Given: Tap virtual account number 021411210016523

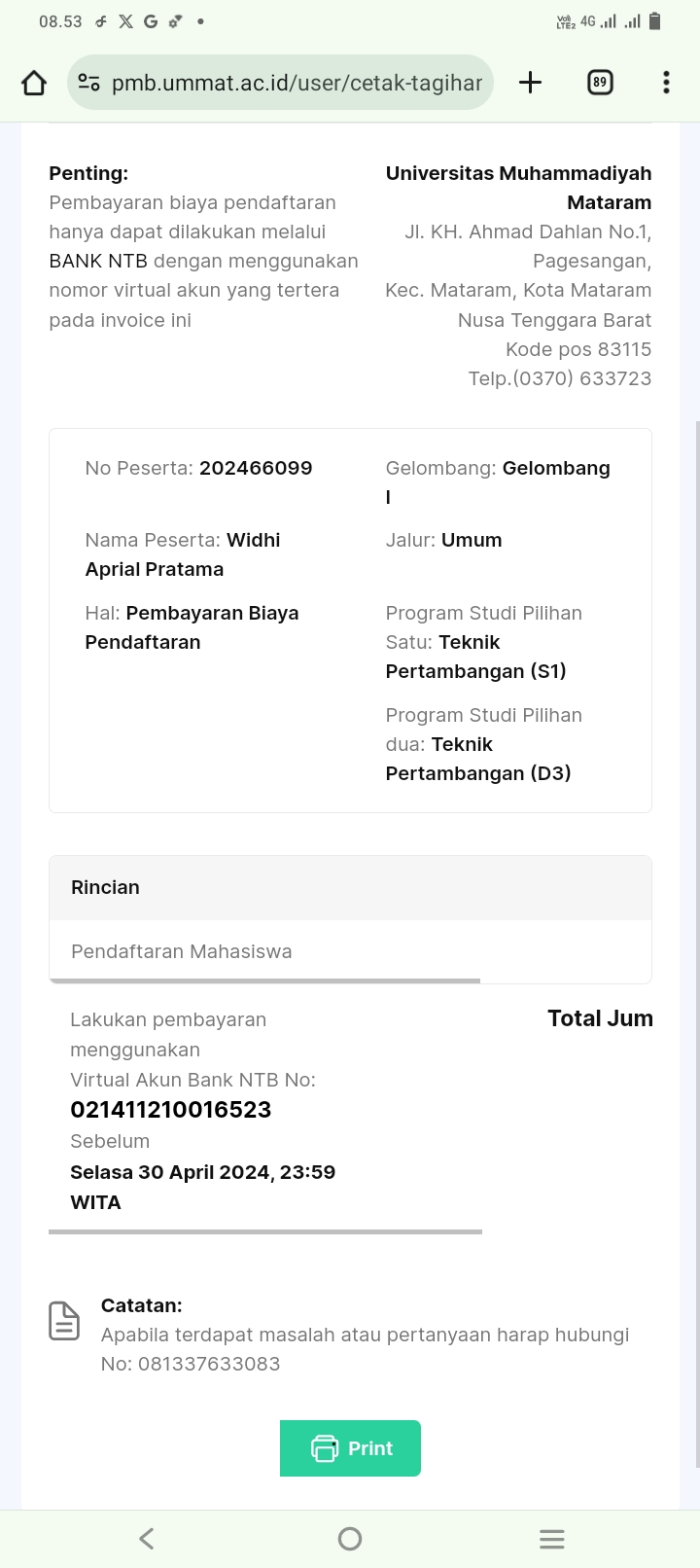Looking at the screenshot, I should click(171, 1110).
